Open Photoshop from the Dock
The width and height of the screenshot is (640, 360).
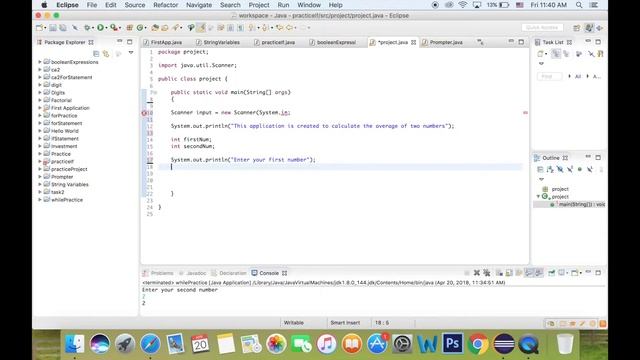(x=452, y=344)
